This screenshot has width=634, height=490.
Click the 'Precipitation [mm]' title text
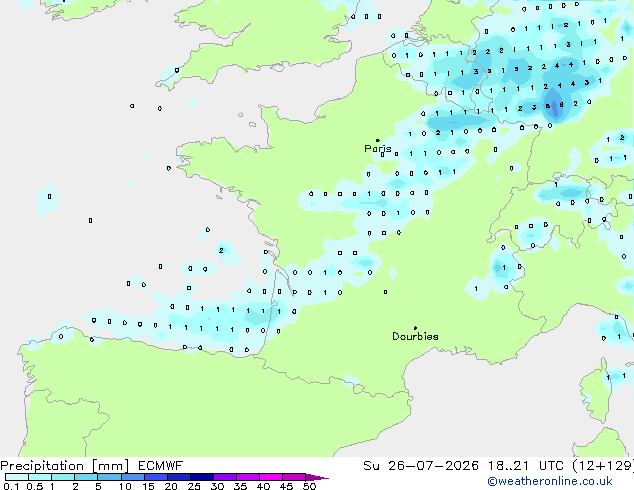pos(65,466)
